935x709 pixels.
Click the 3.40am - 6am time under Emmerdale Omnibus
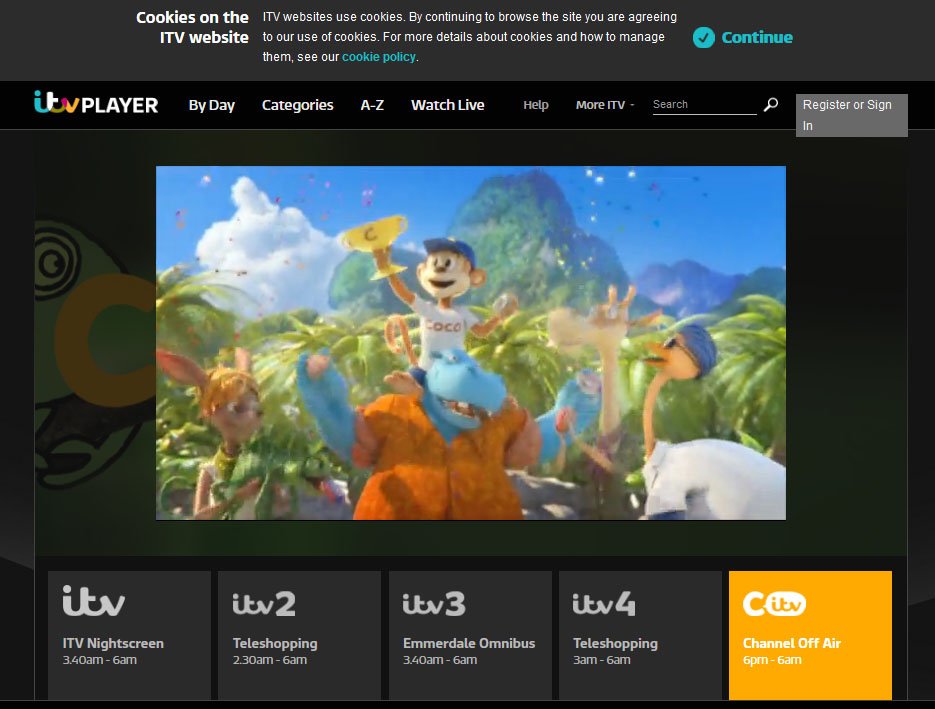click(x=440, y=660)
